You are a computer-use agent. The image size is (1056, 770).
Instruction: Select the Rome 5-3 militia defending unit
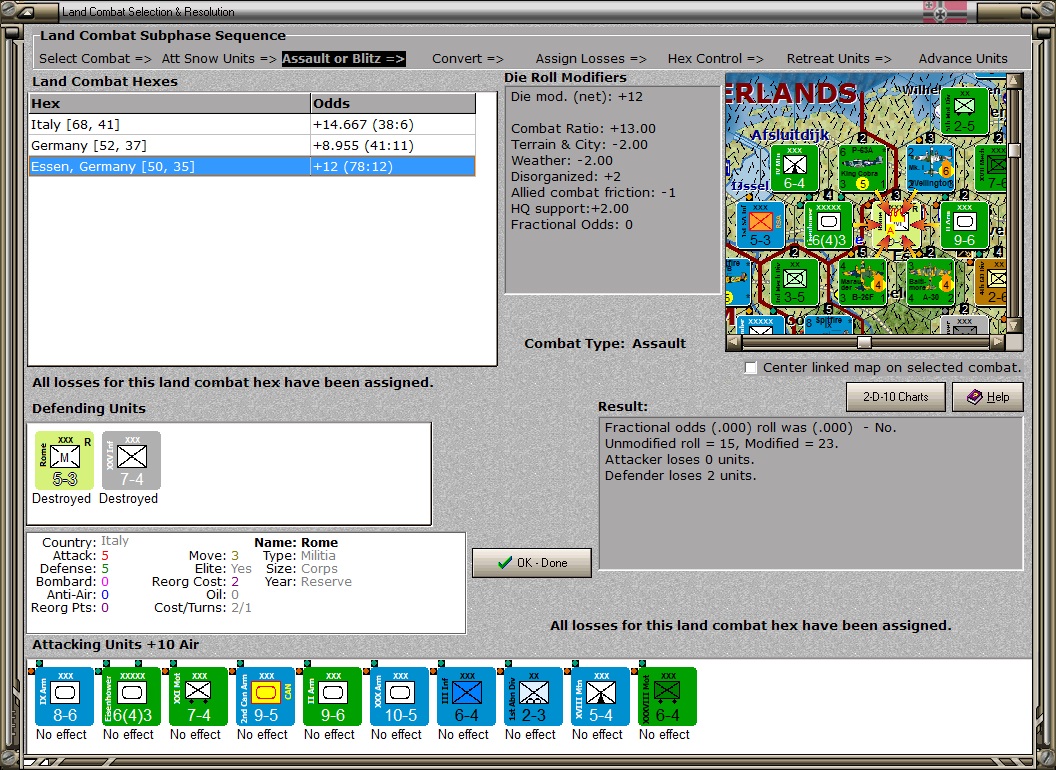pos(64,461)
